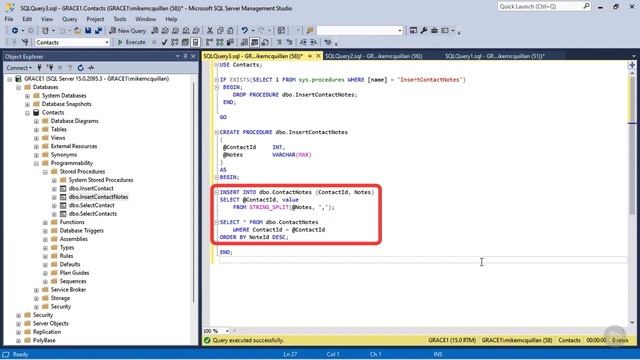Select dbo.InsertContactNotes in Object Explorer

(x=98, y=197)
